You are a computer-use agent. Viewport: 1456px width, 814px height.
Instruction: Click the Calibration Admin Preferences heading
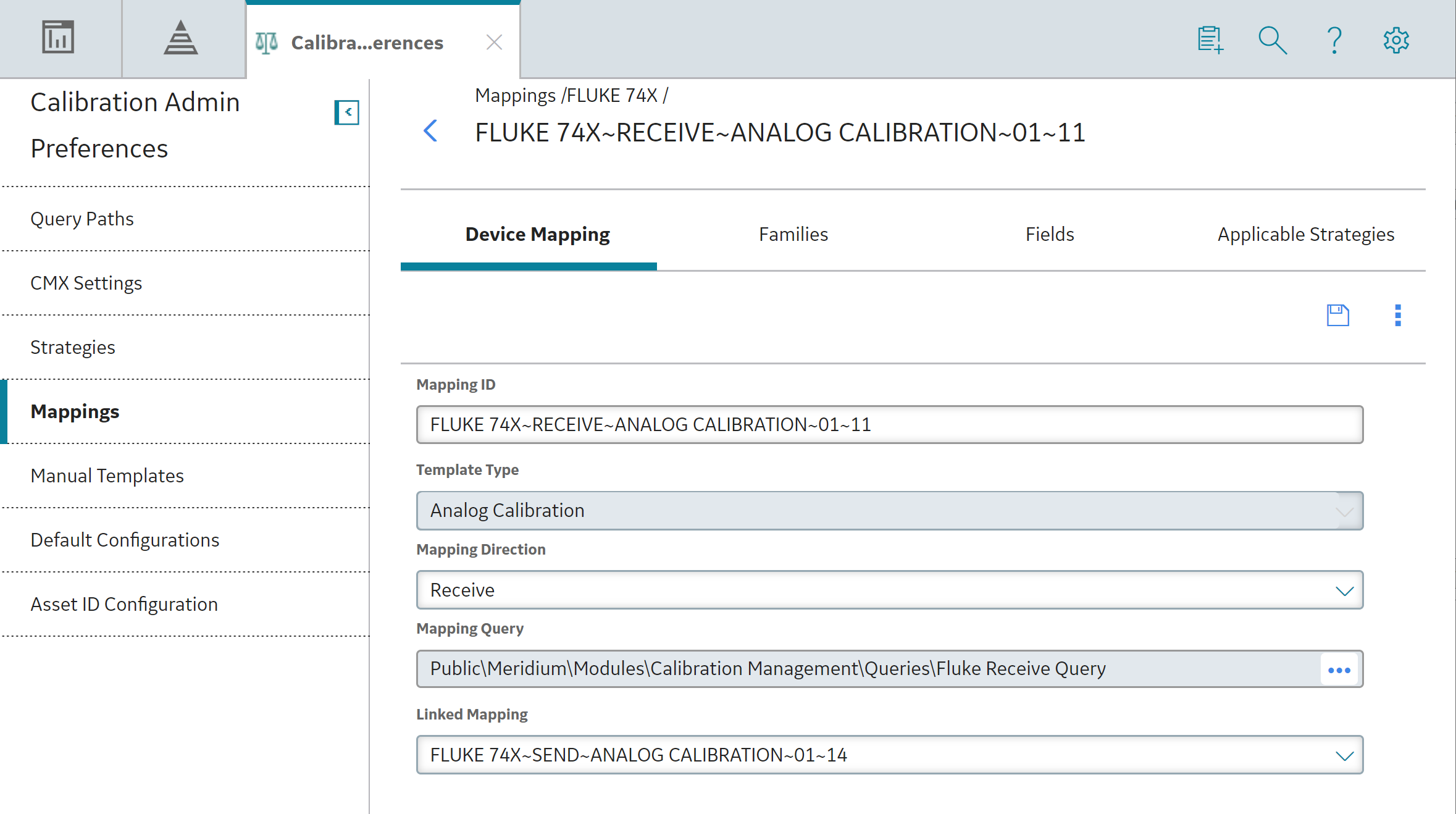click(x=135, y=125)
